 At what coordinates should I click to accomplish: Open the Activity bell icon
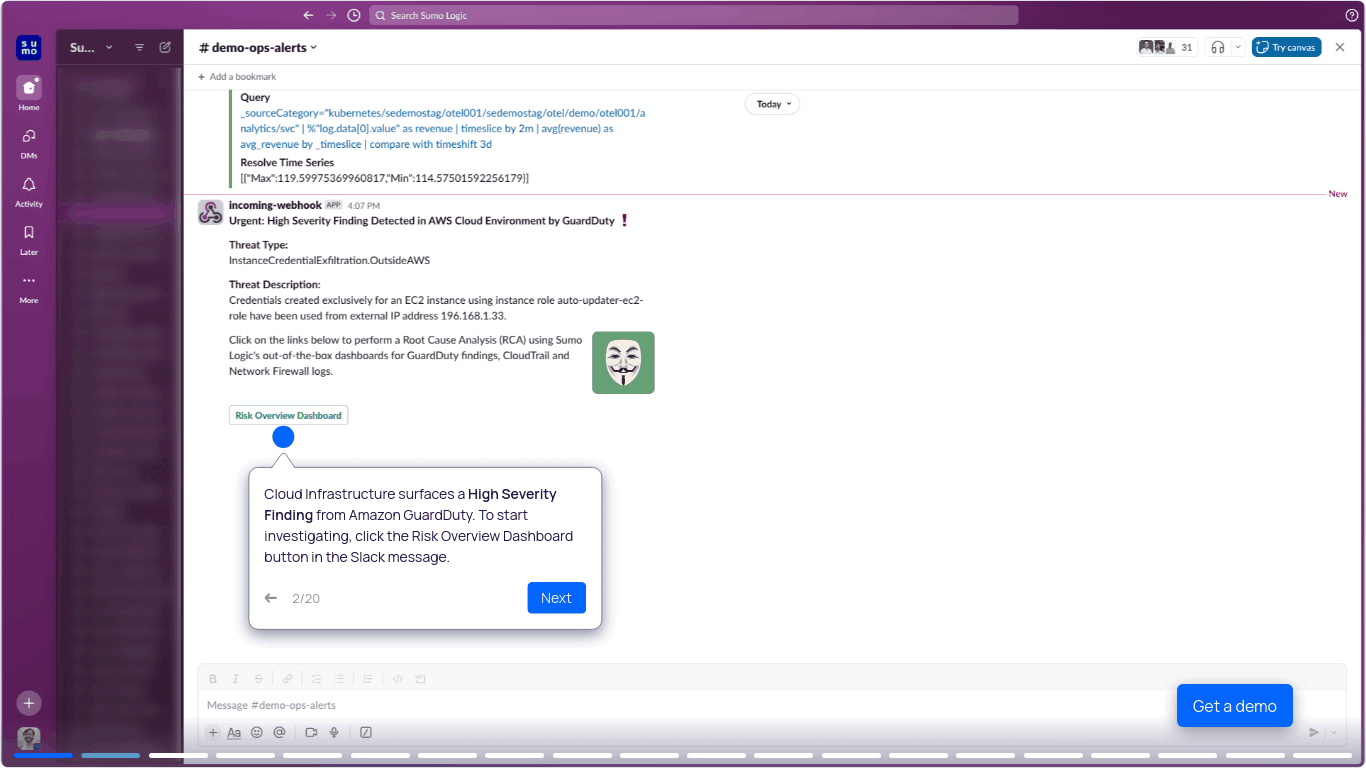(x=29, y=185)
